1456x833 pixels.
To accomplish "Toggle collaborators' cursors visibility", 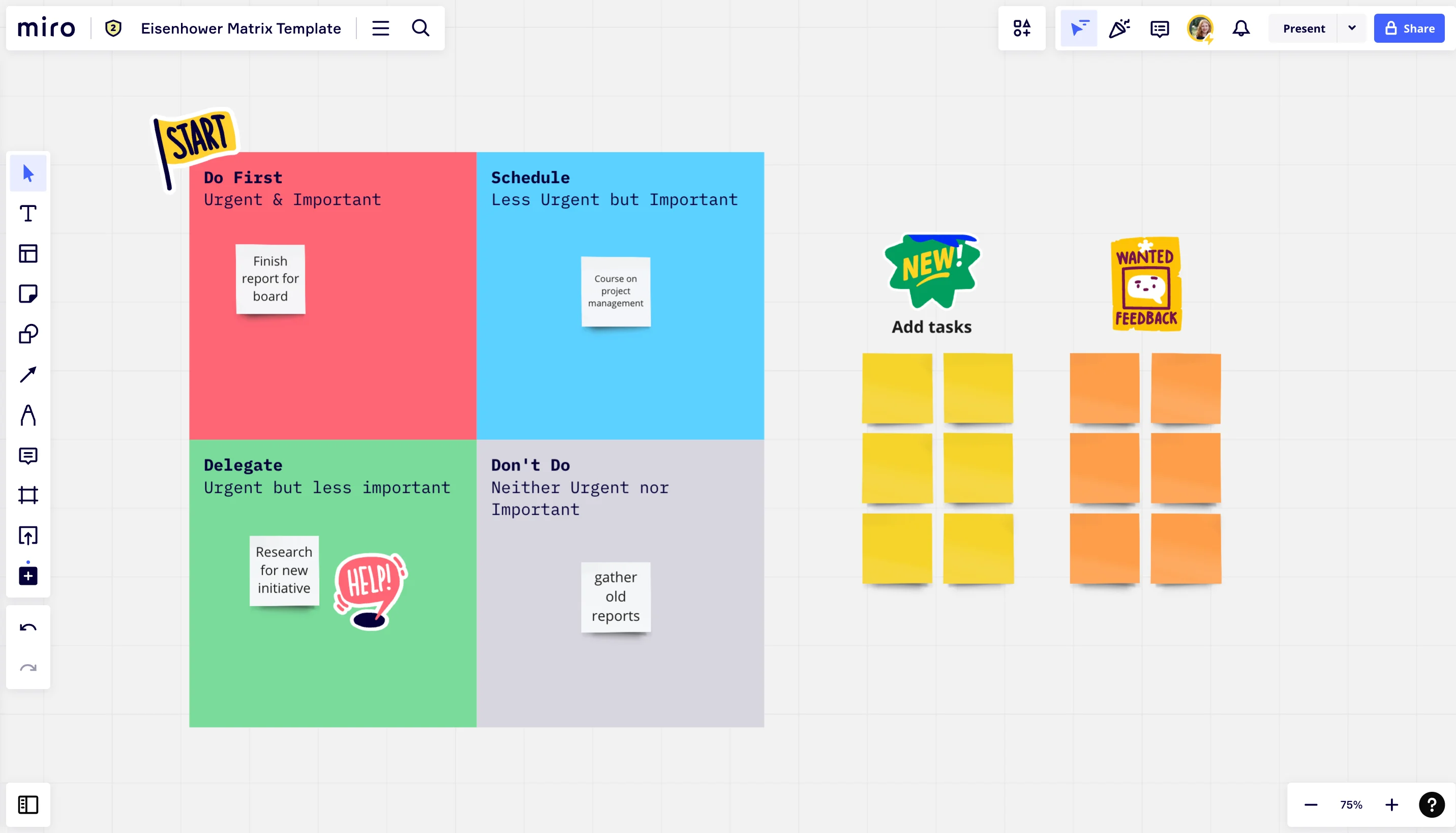I will (1079, 28).
